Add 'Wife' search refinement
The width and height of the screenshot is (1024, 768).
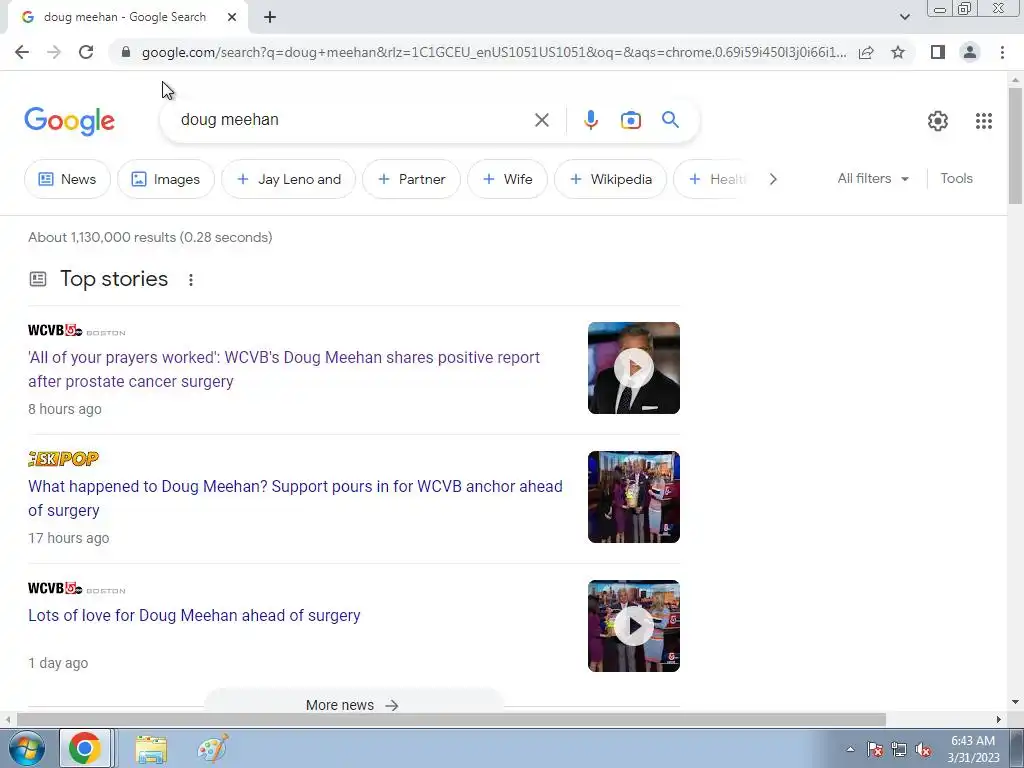click(x=507, y=179)
